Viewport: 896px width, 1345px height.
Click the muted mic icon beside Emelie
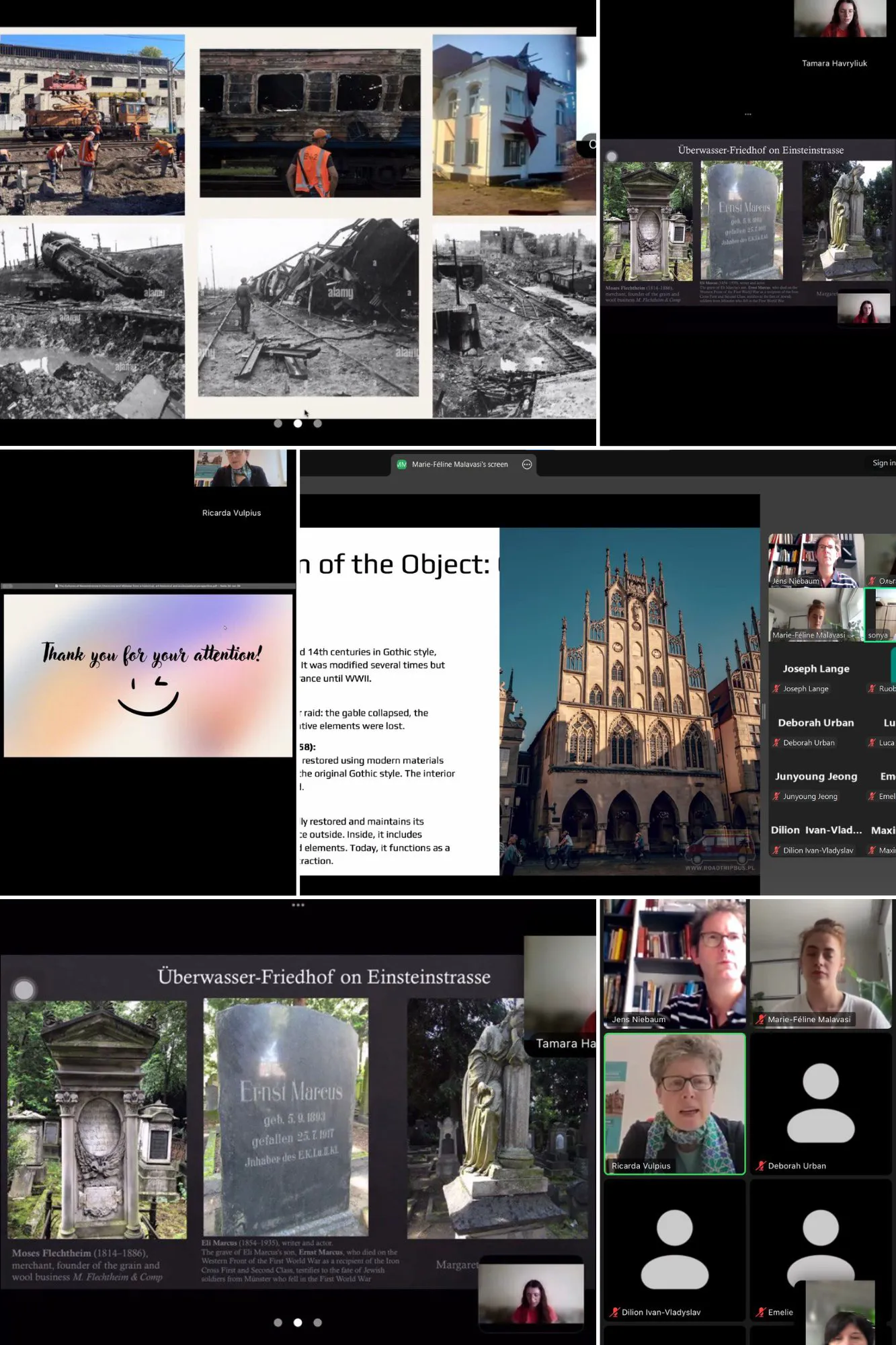[760, 1311]
